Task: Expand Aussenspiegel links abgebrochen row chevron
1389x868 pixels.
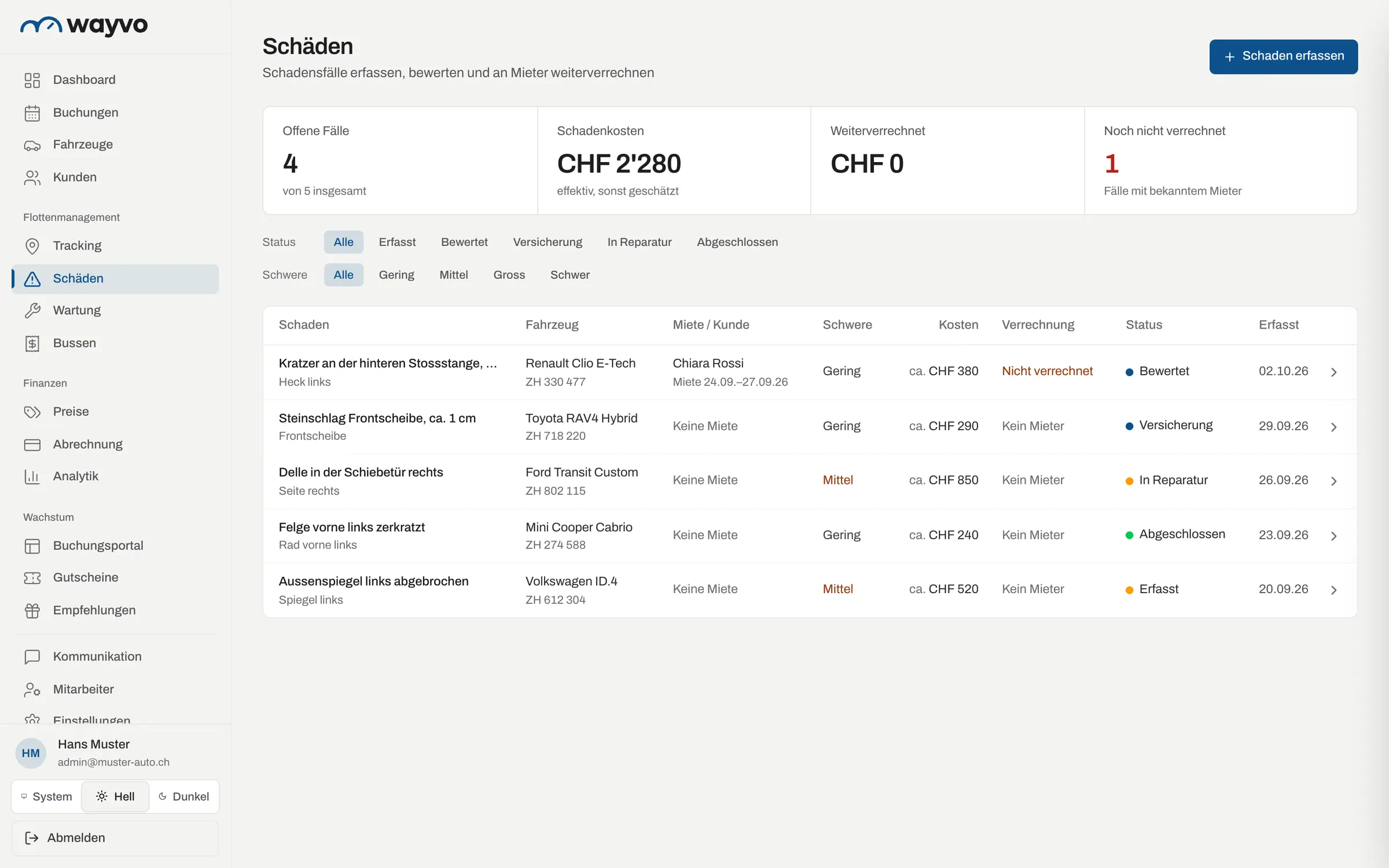Action: point(1333,590)
